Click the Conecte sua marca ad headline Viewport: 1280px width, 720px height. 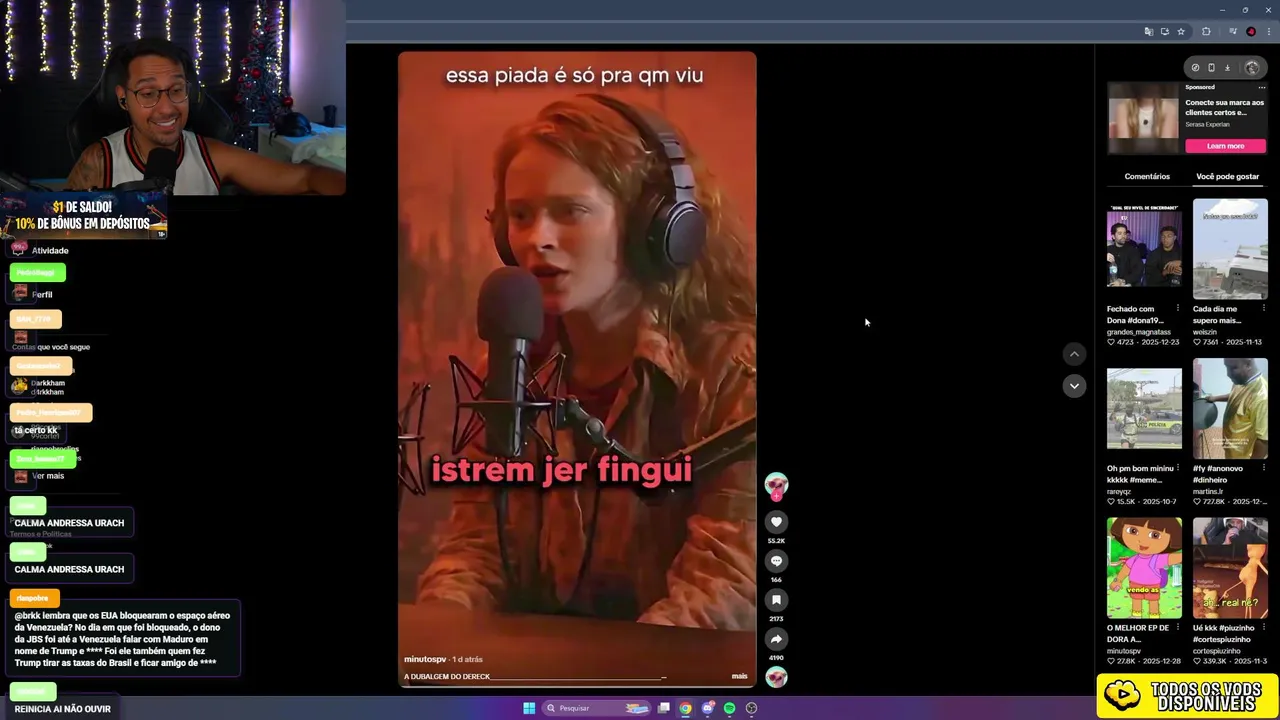(x=1225, y=107)
